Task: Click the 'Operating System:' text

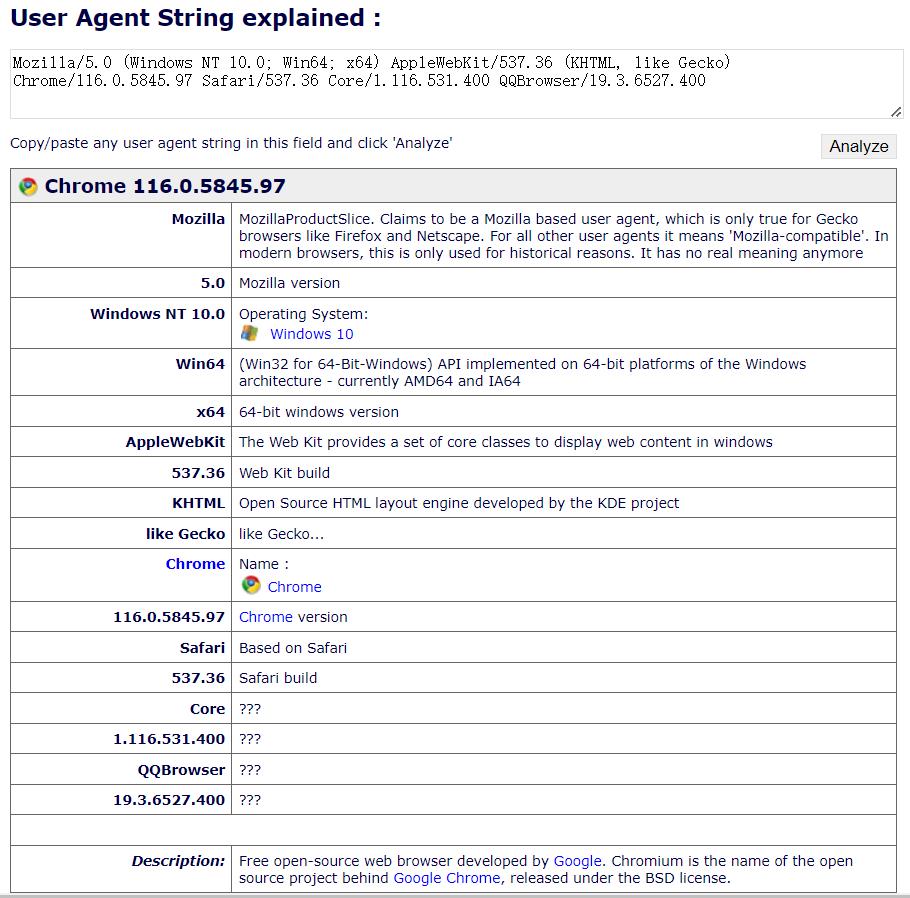Action: tap(304, 314)
